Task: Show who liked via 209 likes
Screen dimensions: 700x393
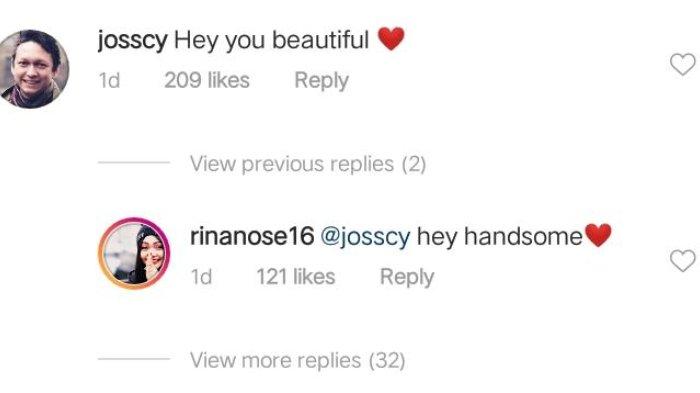Action: (x=207, y=80)
